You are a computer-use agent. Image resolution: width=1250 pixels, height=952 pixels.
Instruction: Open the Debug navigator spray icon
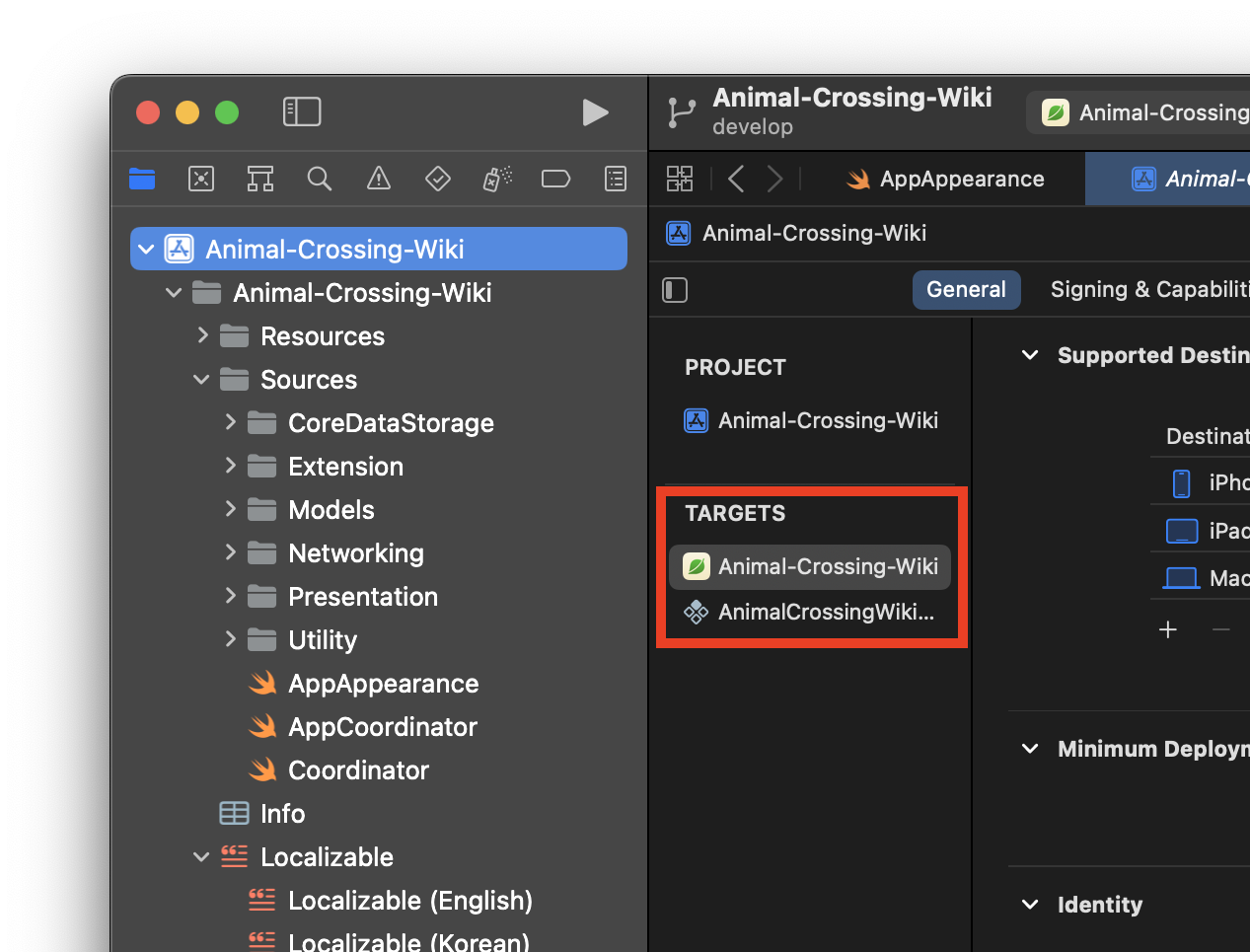point(497,179)
